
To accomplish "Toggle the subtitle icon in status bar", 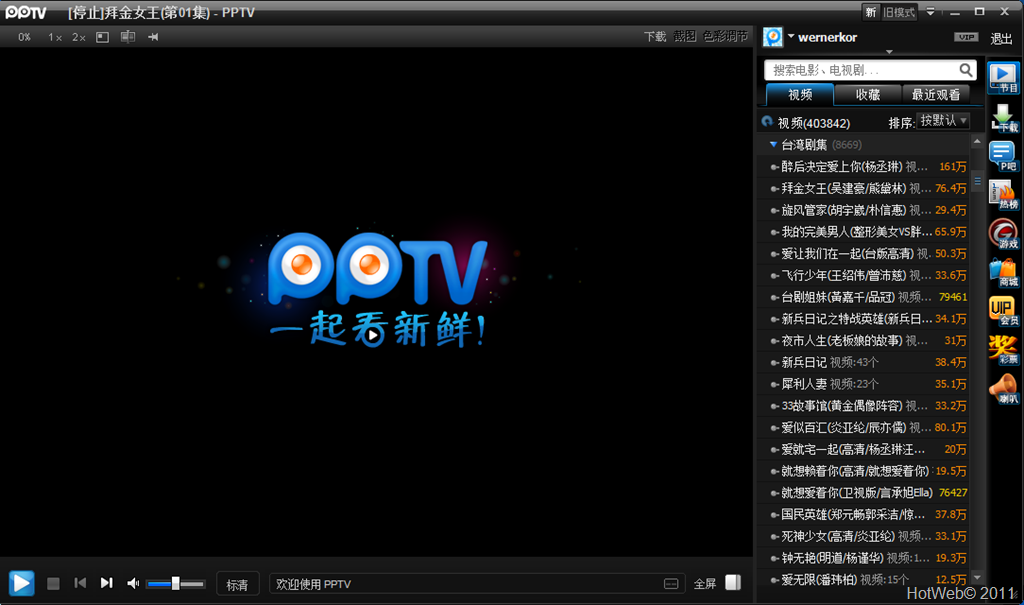I will click(671, 583).
